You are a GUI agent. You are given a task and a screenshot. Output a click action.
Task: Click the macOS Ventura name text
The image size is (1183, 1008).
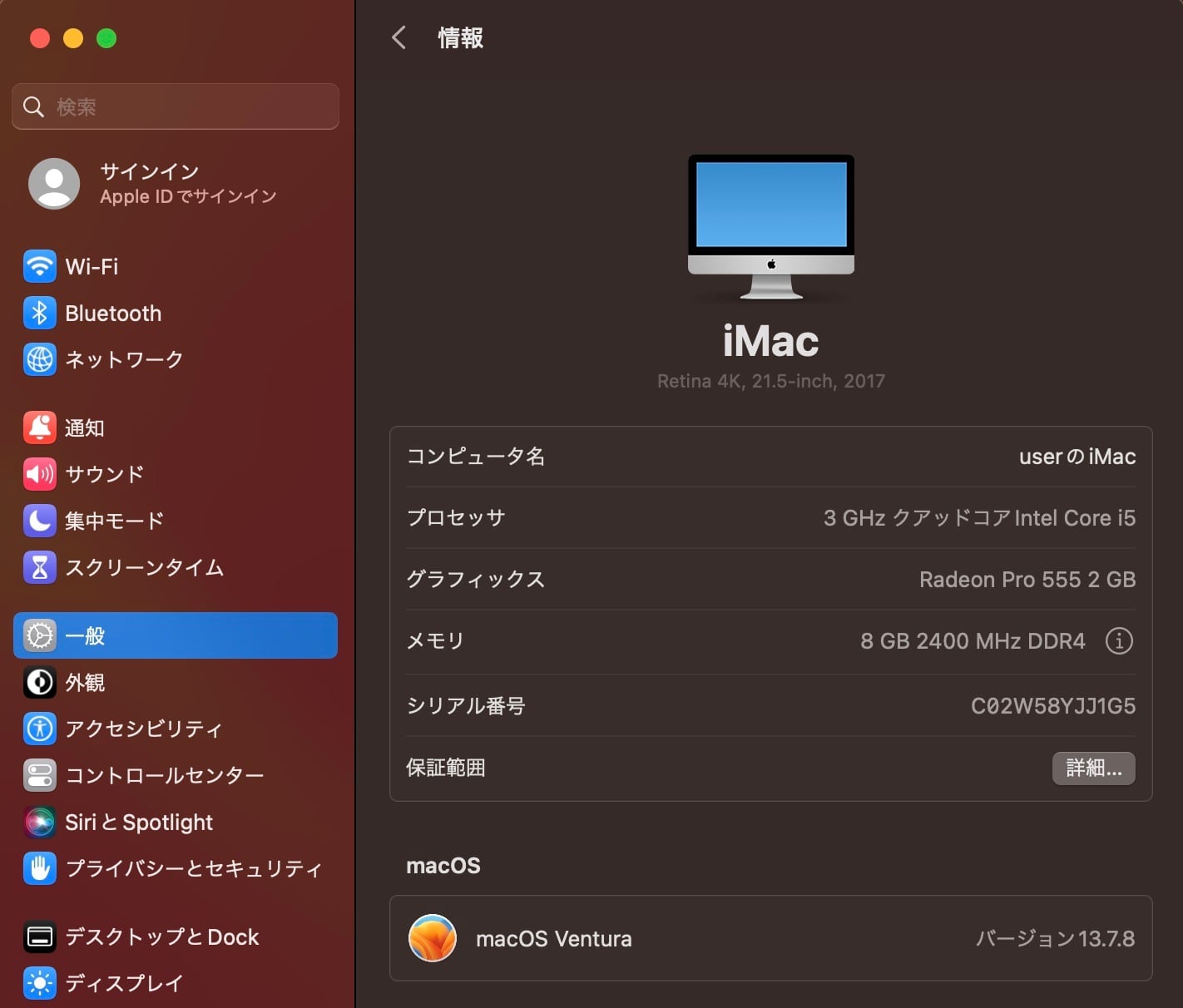point(554,939)
